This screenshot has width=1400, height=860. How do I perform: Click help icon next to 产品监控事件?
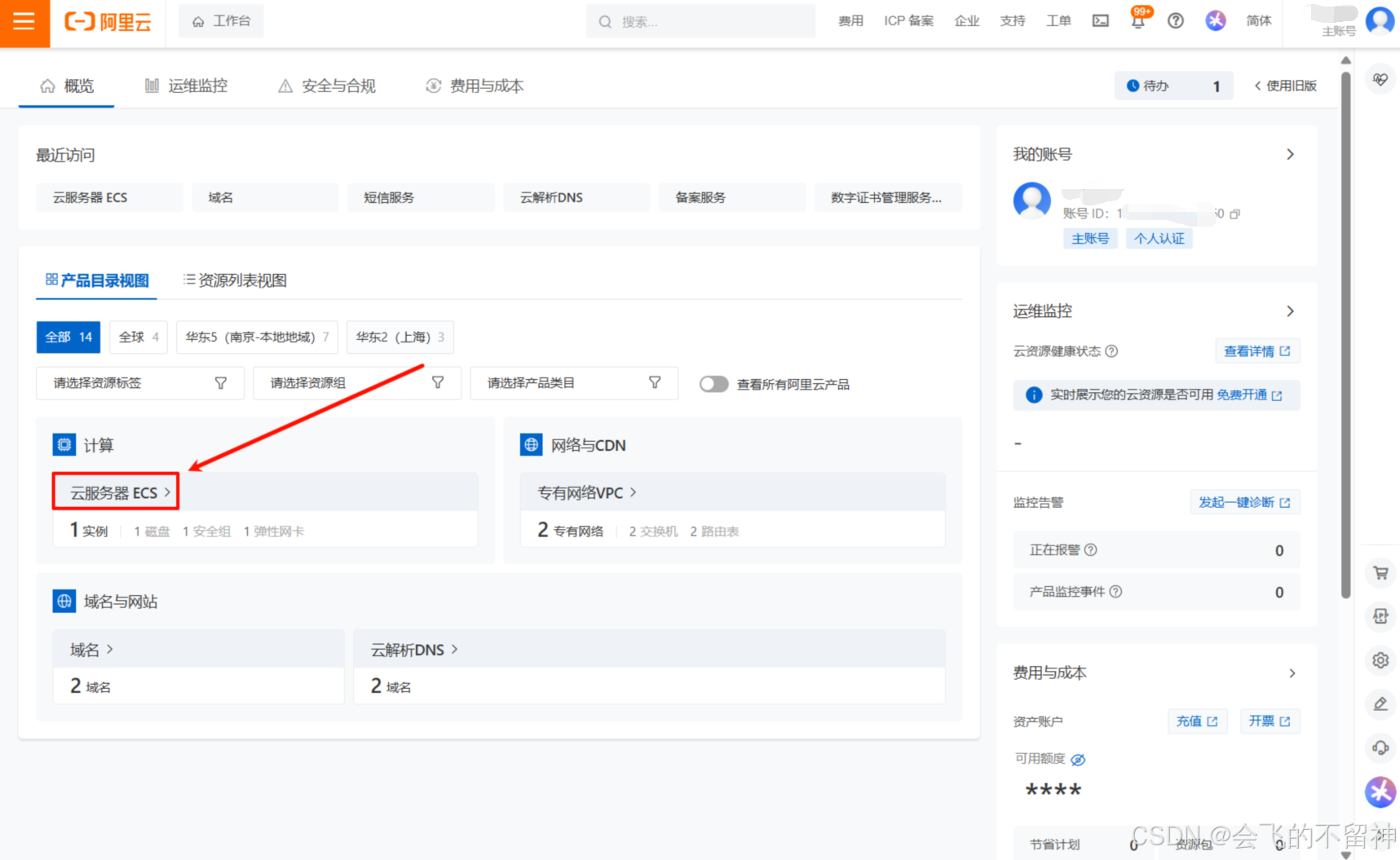(1116, 592)
